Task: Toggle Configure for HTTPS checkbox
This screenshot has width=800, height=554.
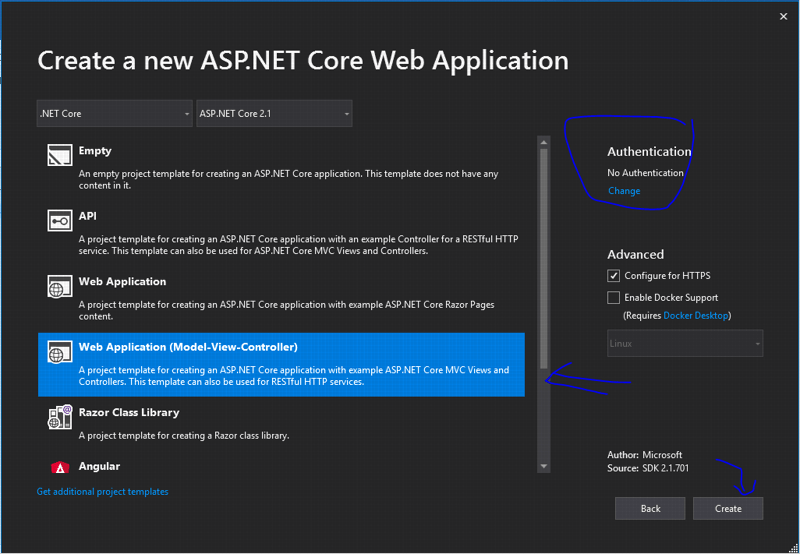Action: tap(613, 275)
